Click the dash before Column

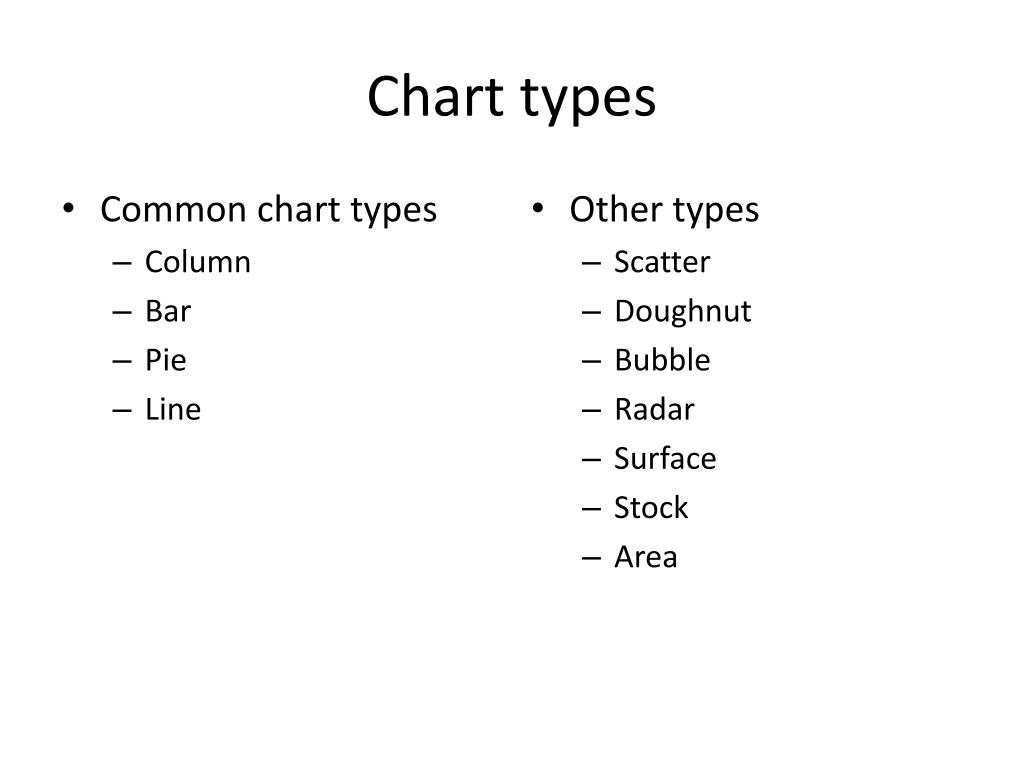click(122, 264)
